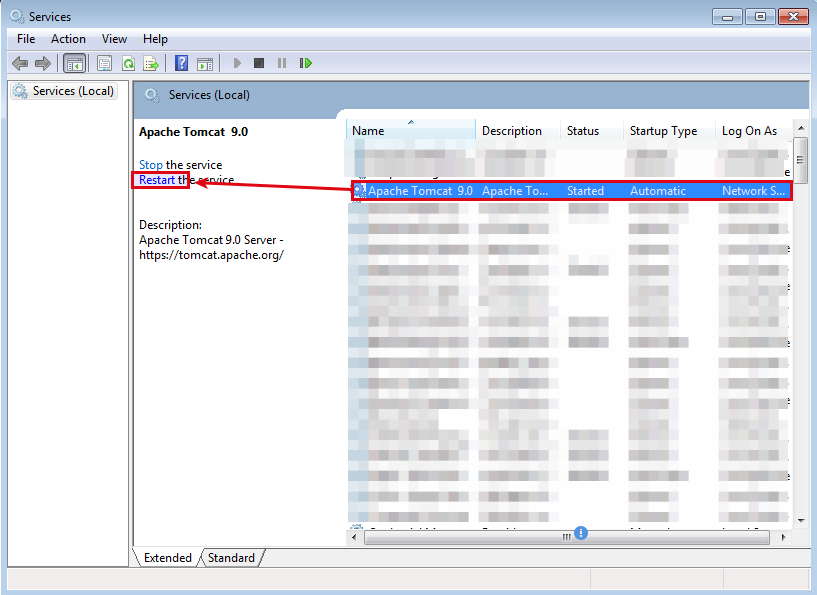
Task: Click the Pause Service icon
Action: 282,63
